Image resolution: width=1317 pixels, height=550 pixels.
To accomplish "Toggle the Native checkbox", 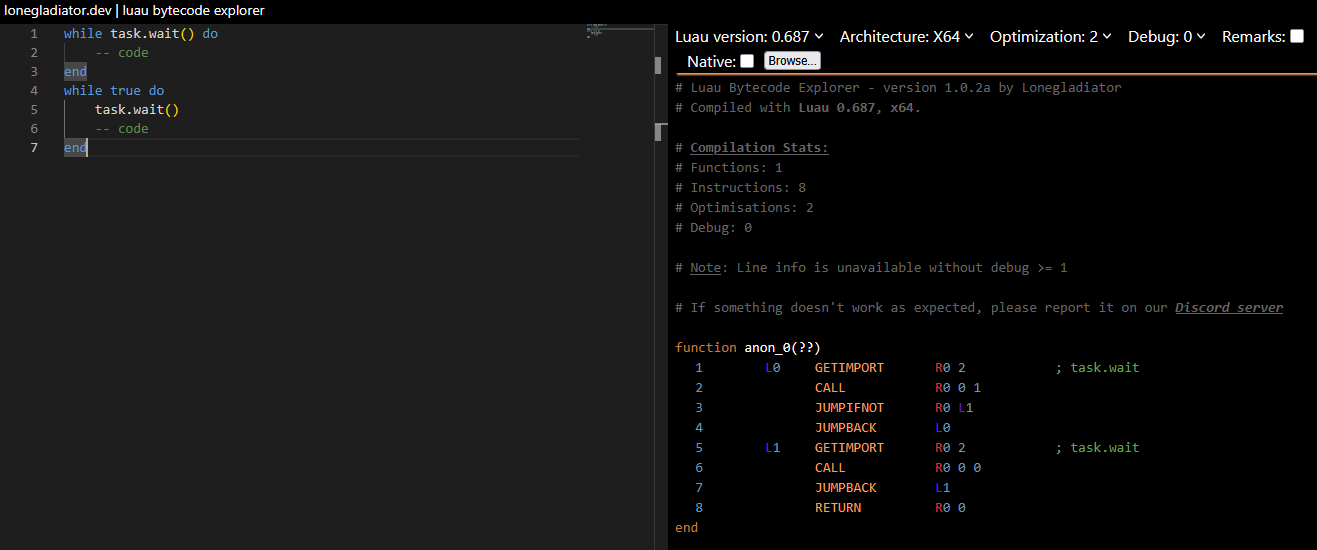I will pyautogui.click(x=747, y=62).
